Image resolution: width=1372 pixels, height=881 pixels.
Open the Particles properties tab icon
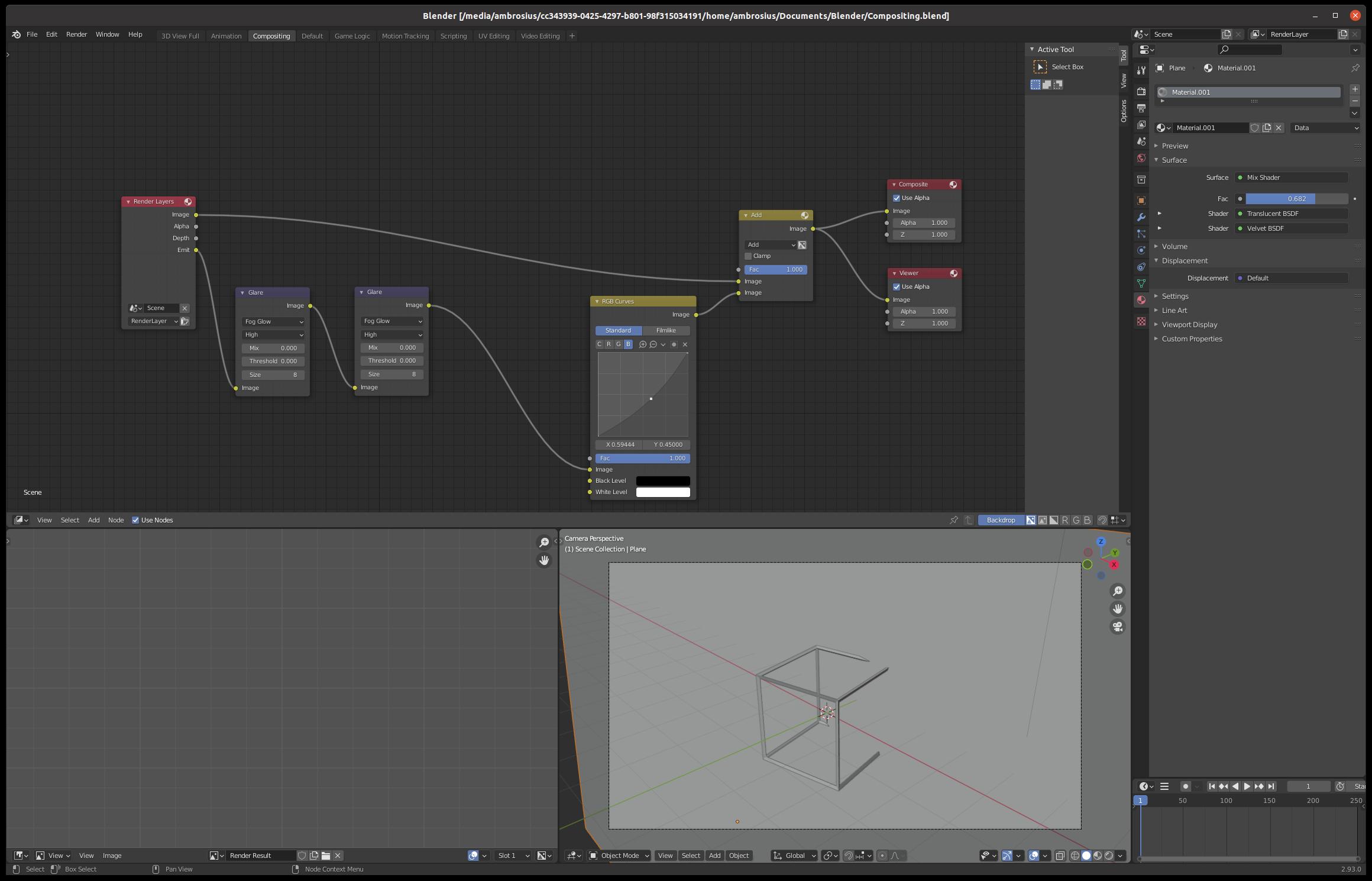pyautogui.click(x=1141, y=234)
